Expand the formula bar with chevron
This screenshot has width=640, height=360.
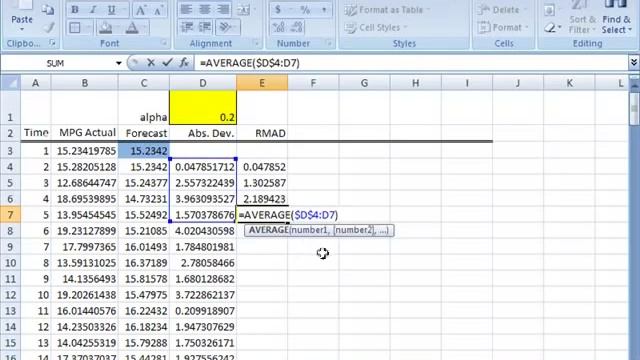(x=634, y=62)
